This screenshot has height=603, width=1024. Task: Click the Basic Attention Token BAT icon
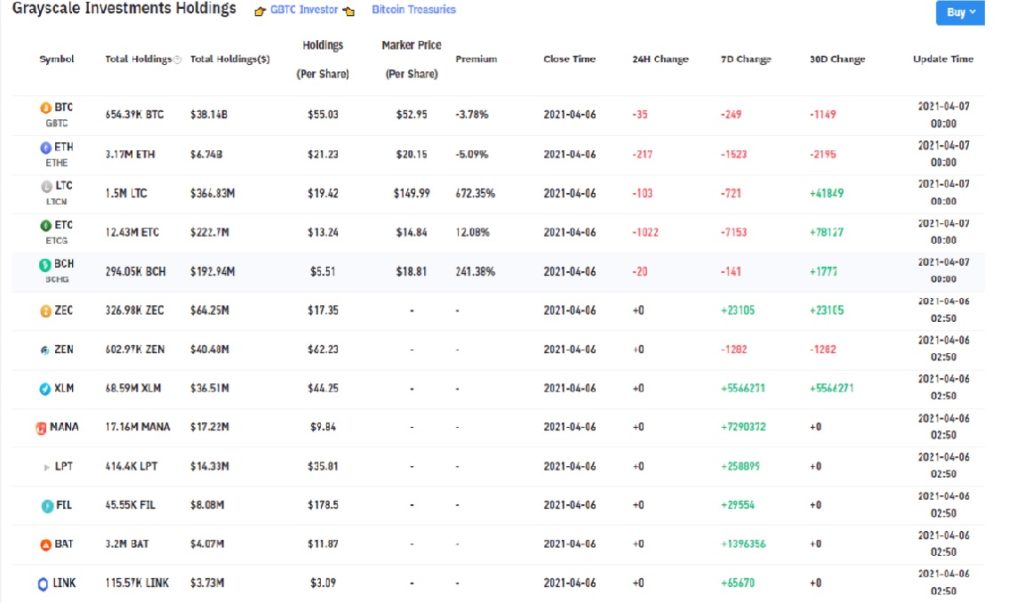(x=44, y=545)
